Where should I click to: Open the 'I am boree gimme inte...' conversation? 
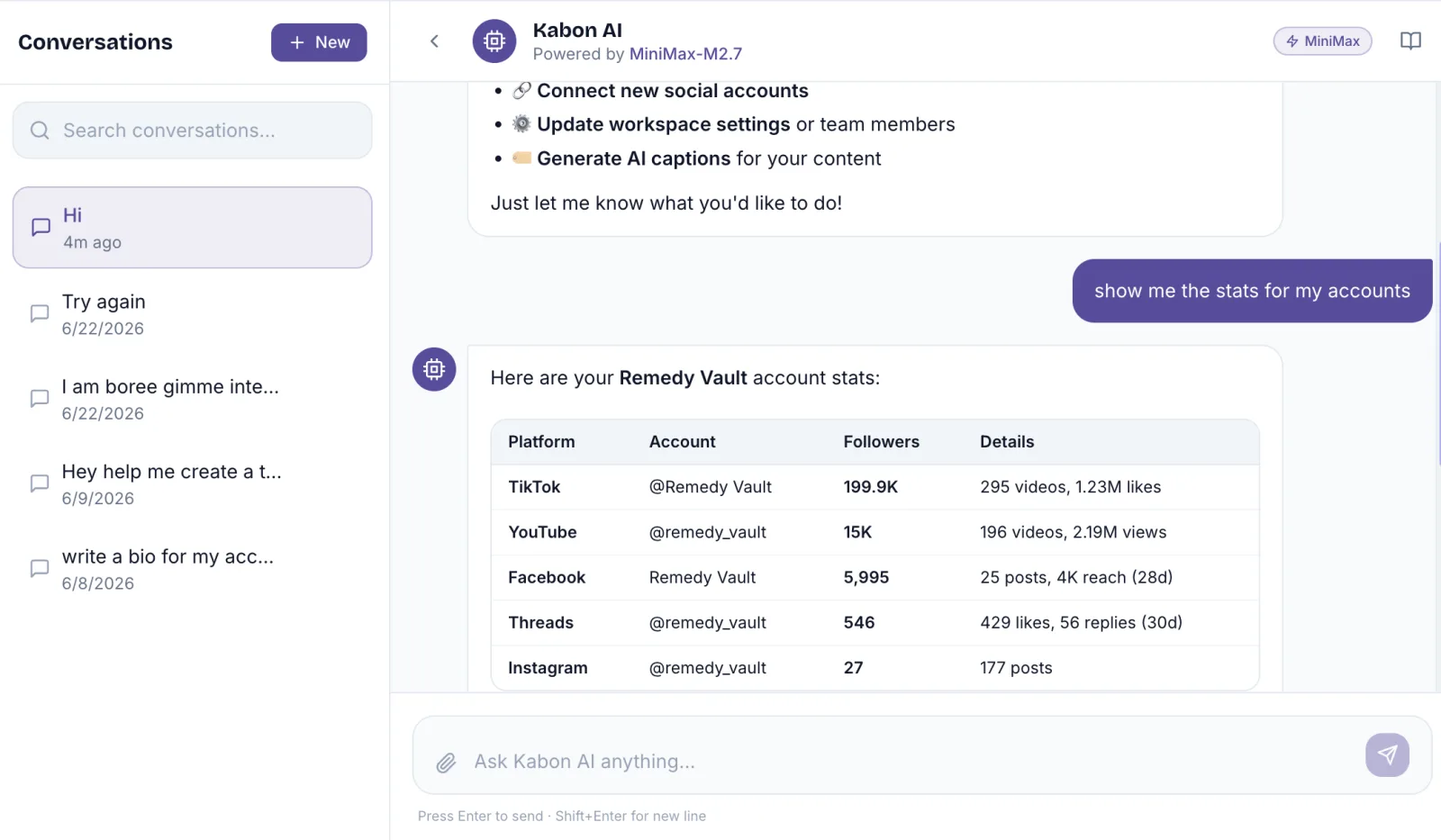(192, 399)
